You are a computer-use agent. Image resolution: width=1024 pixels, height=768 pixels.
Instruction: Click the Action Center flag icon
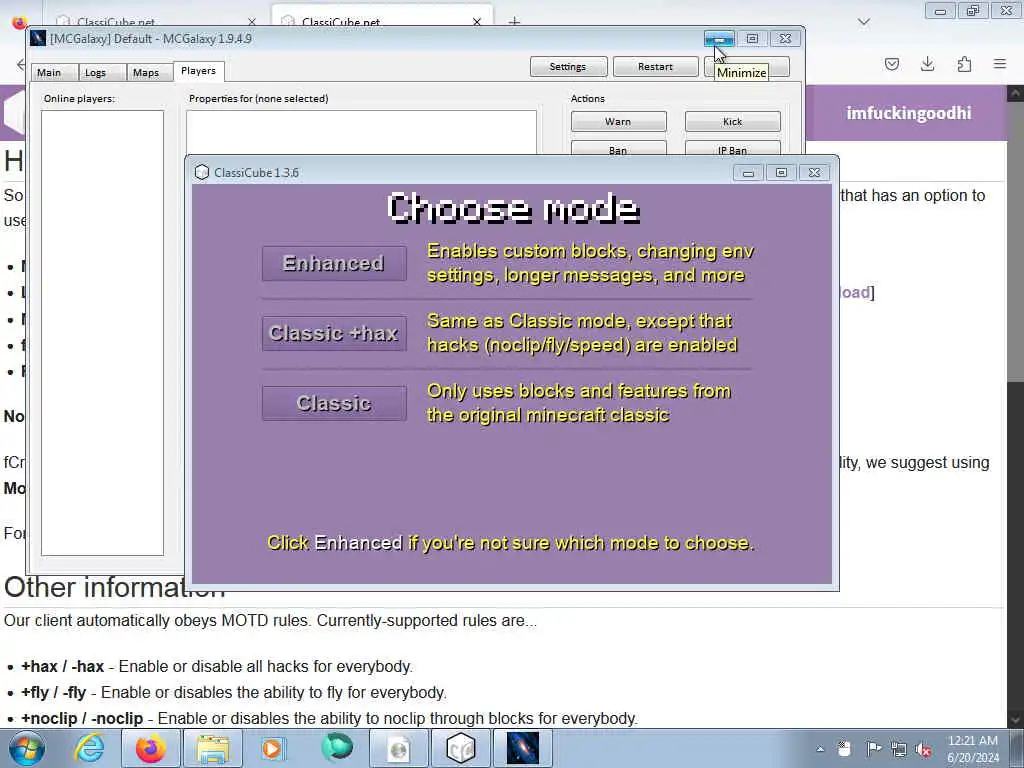coord(873,749)
